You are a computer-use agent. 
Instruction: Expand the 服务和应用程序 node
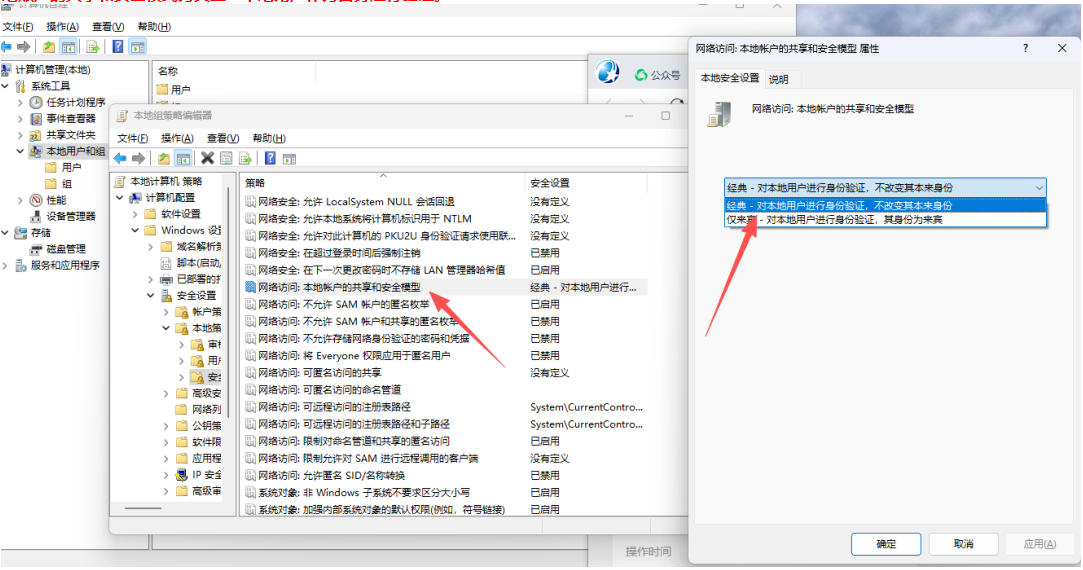(x=6, y=265)
